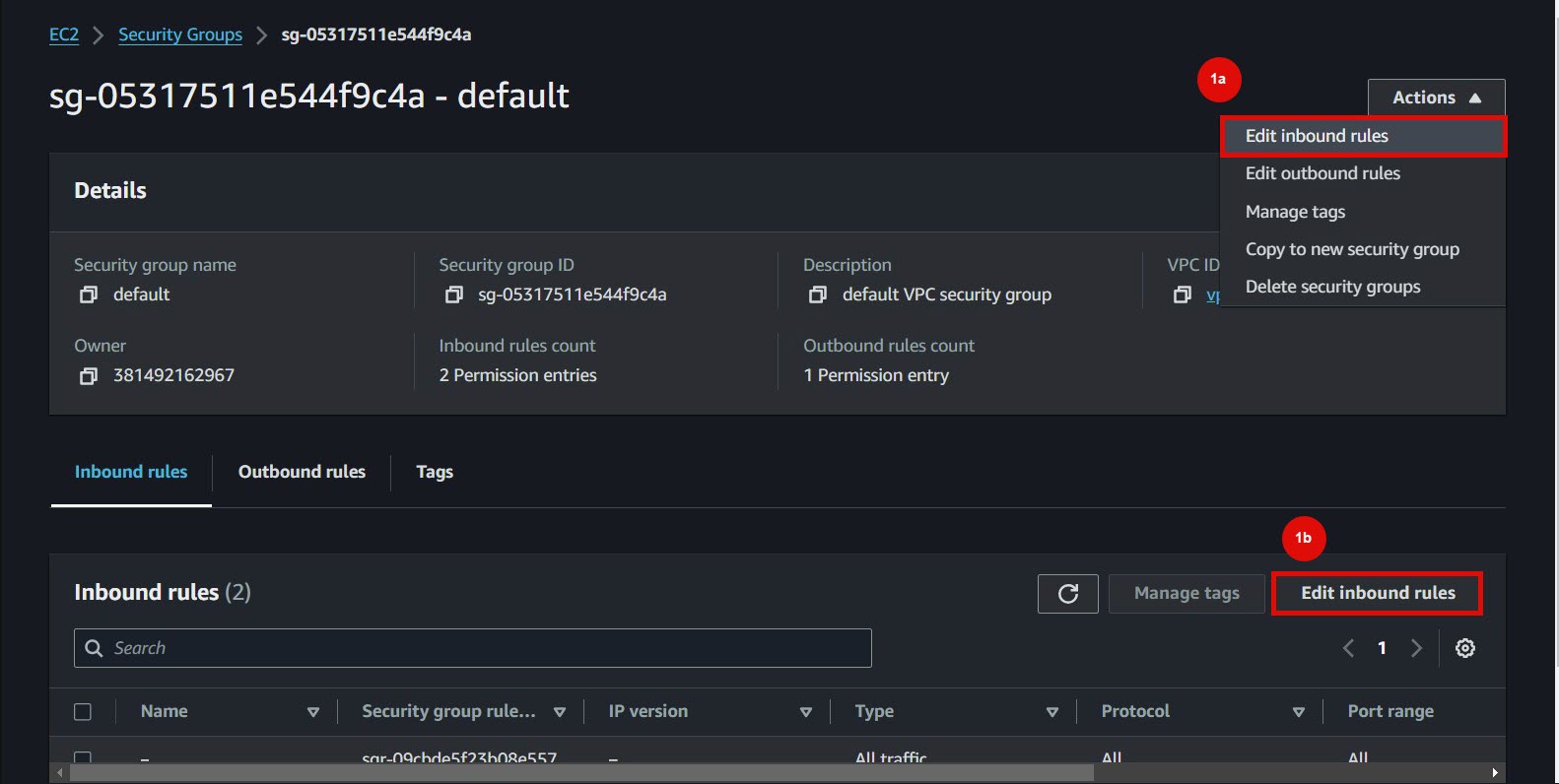This screenshot has width=1559, height=784.
Task: Click 'default VPC security group' description text
Action: click(947, 294)
